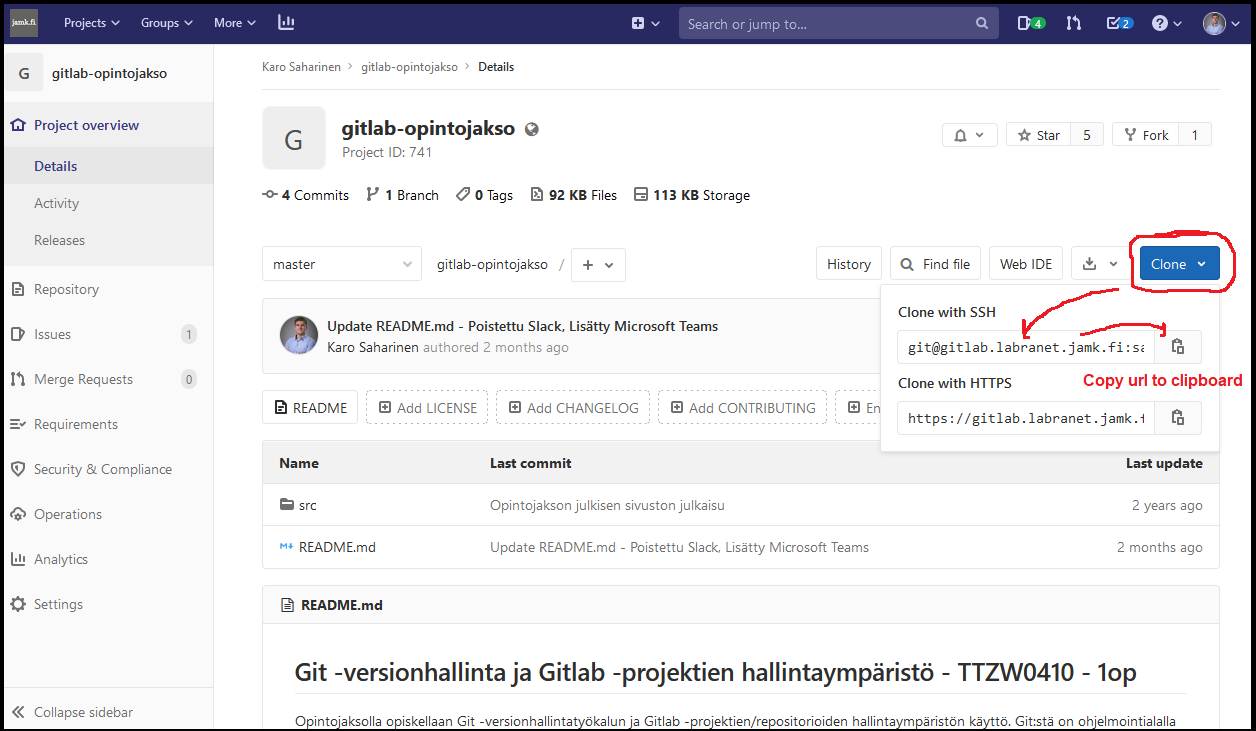Expand the plus add-file dropdown in repository
1256x731 pixels.
coord(598,265)
